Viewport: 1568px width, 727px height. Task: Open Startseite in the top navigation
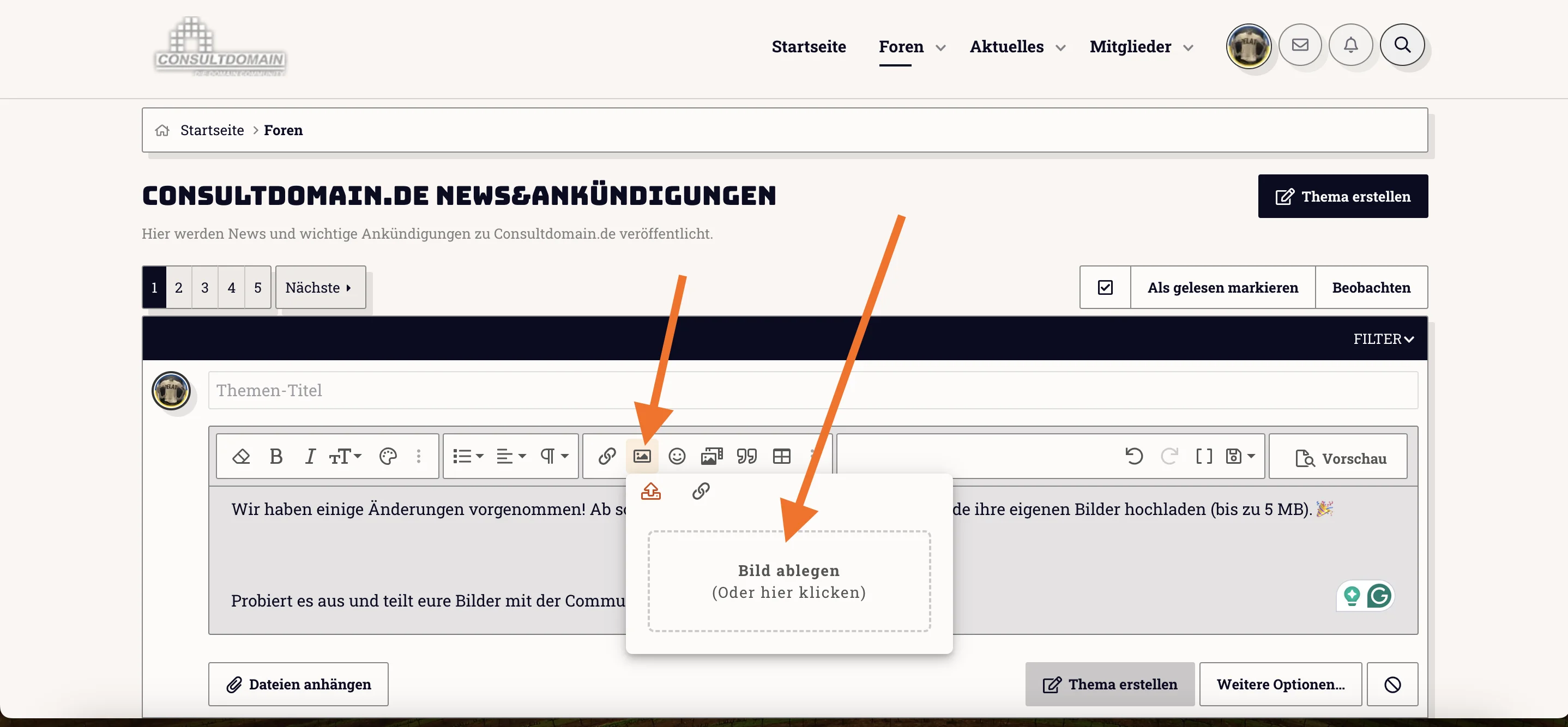[x=809, y=47]
